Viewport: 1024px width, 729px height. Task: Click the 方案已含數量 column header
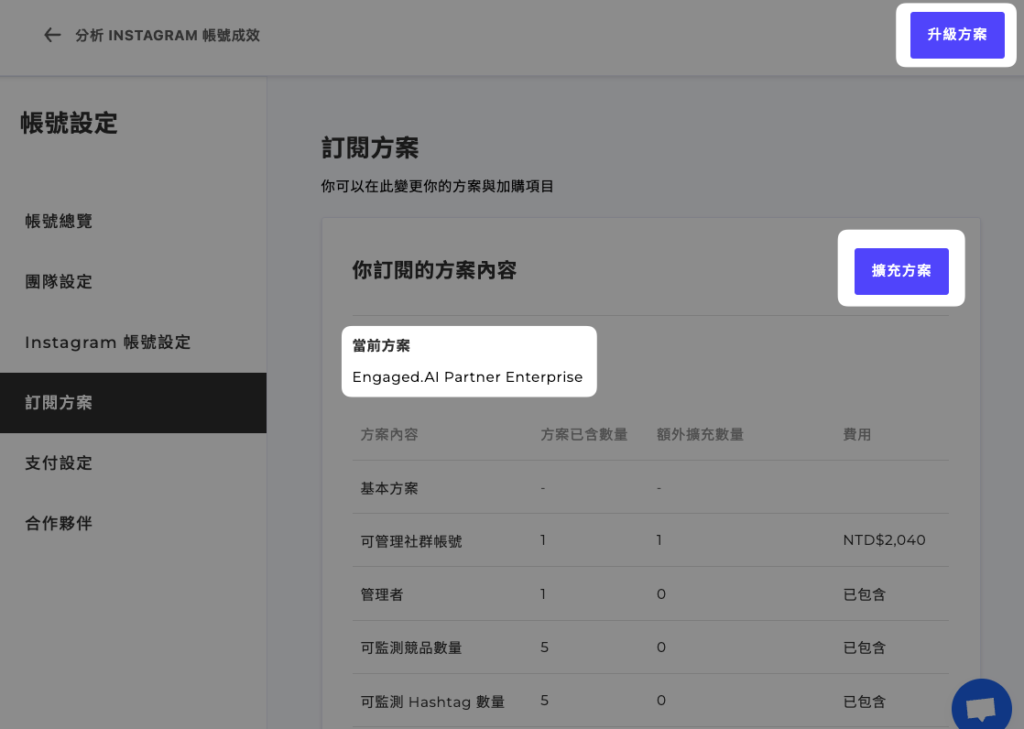[x=584, y=434]
